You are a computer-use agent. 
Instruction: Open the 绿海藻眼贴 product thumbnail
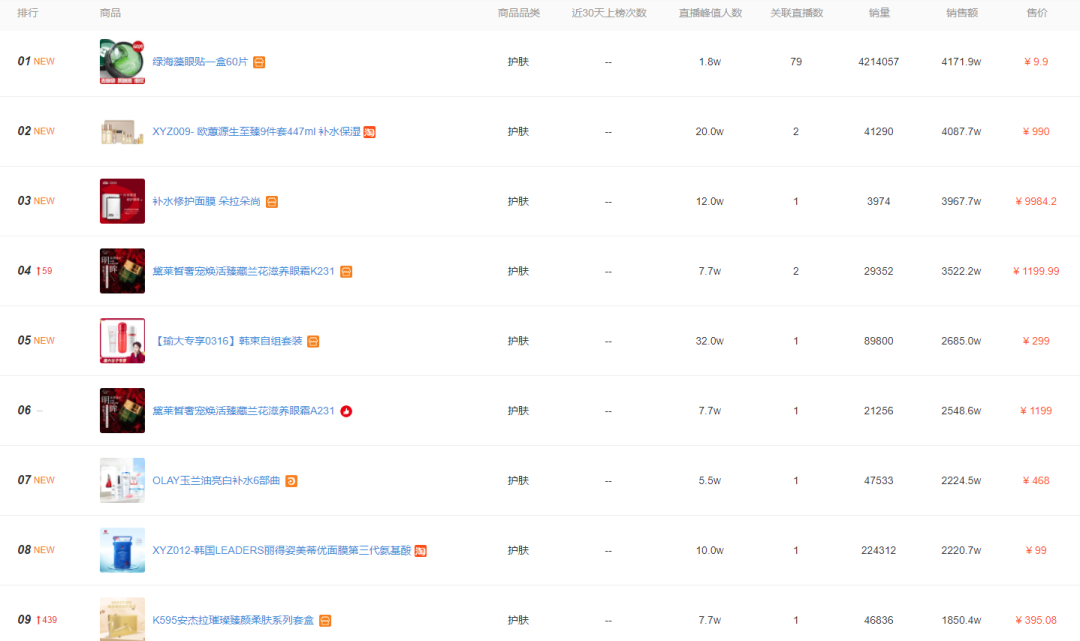click(123, 61)
